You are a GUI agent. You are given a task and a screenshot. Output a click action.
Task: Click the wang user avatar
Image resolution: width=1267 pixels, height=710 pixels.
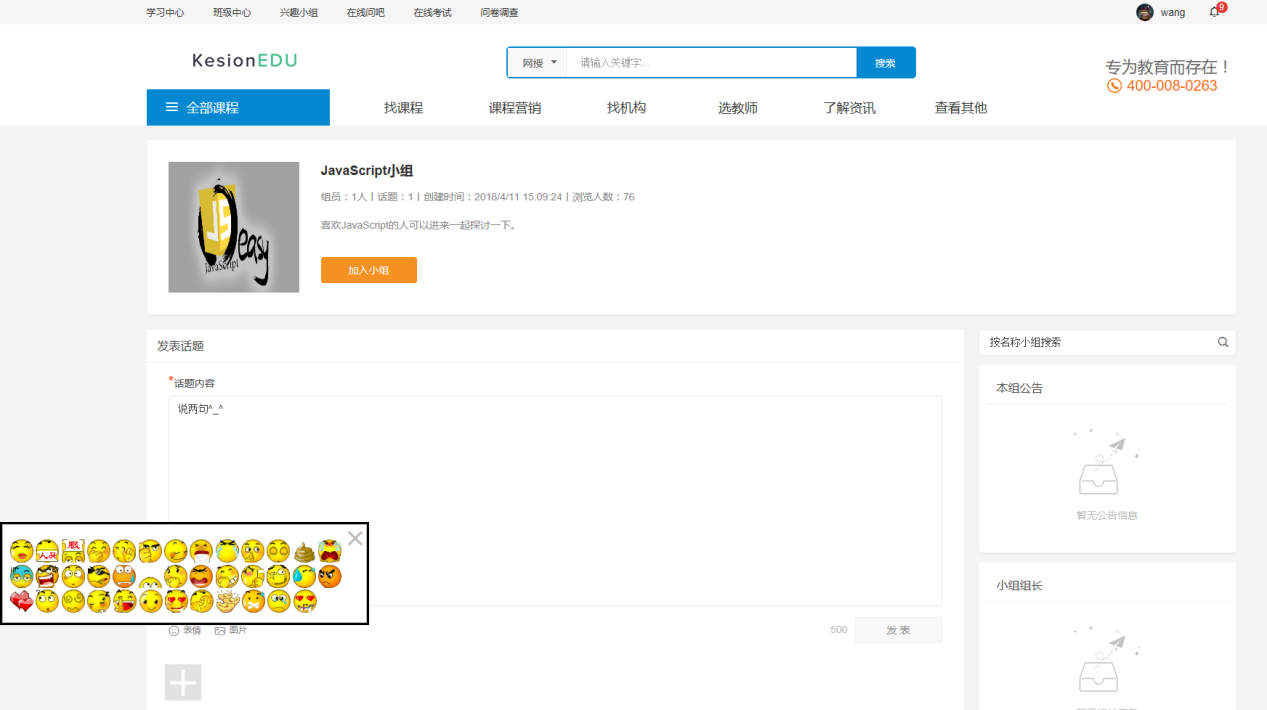click(1143, 12)
